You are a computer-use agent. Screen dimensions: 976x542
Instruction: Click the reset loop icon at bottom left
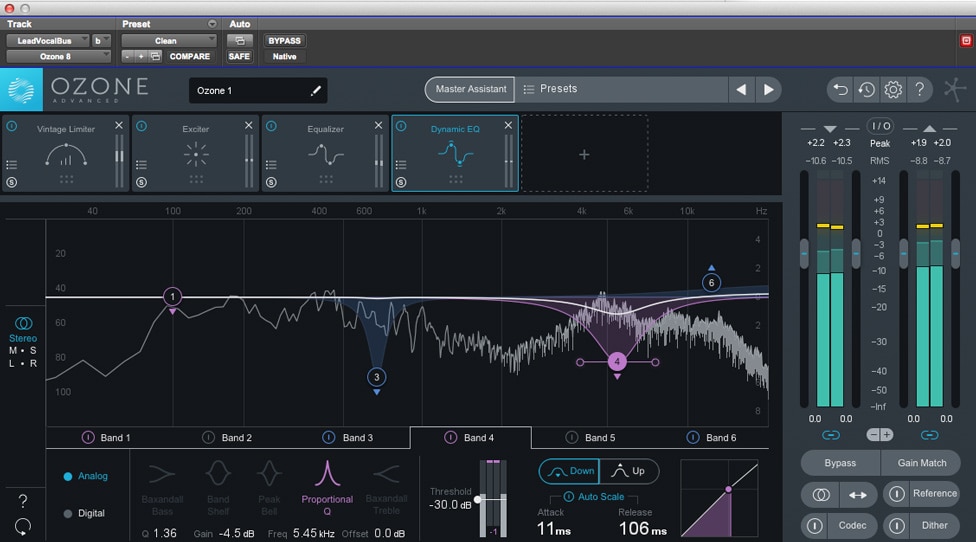coord(22,527)
